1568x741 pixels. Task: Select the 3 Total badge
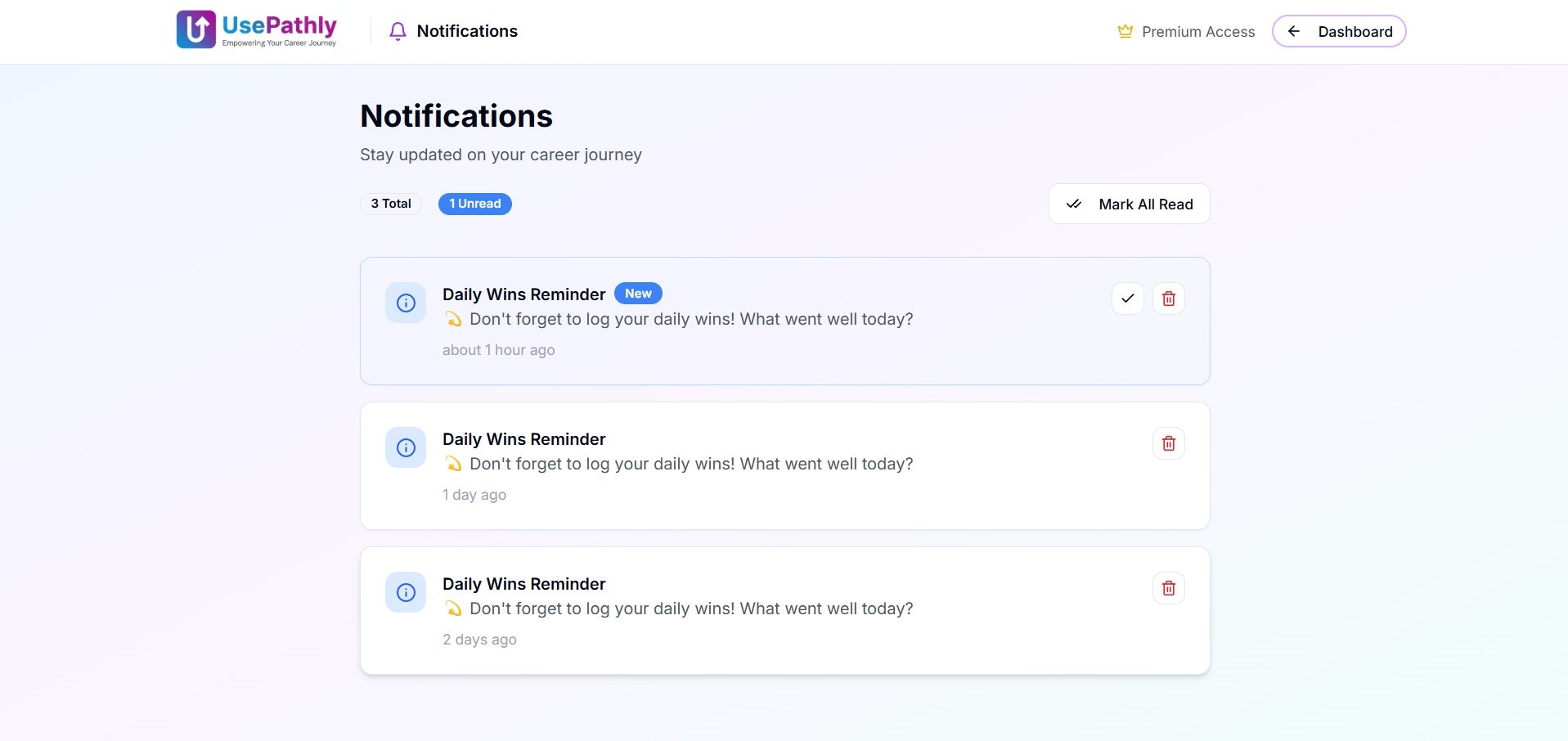pyautogui.click(x=391, y=204)
